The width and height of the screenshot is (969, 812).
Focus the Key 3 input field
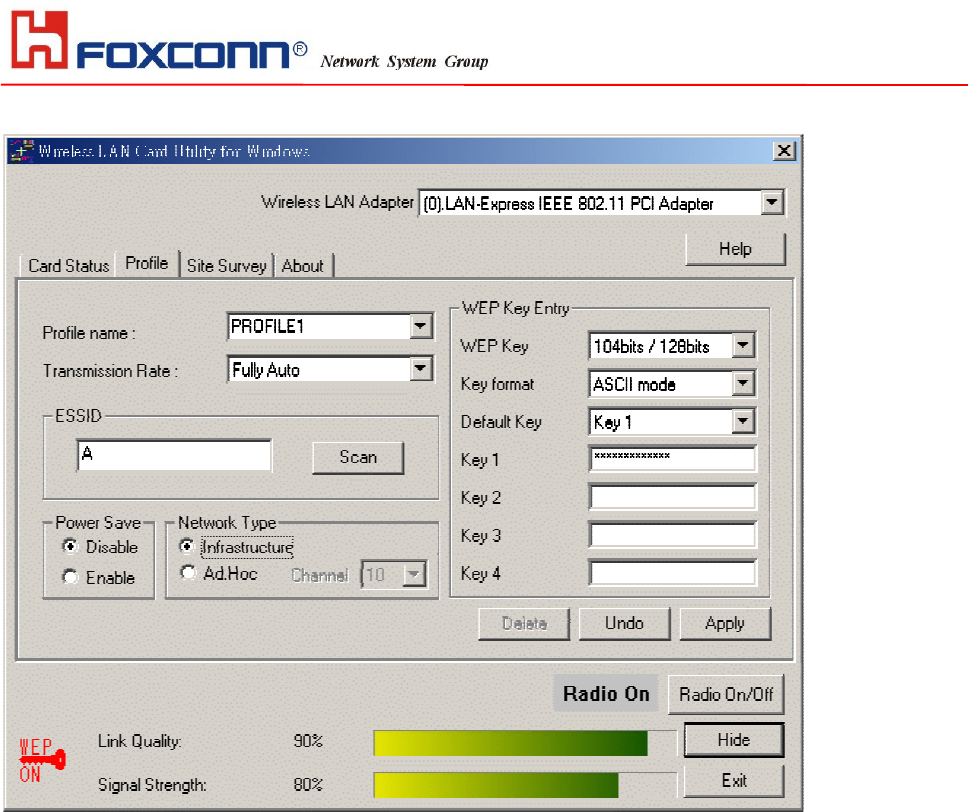[672, 535]
